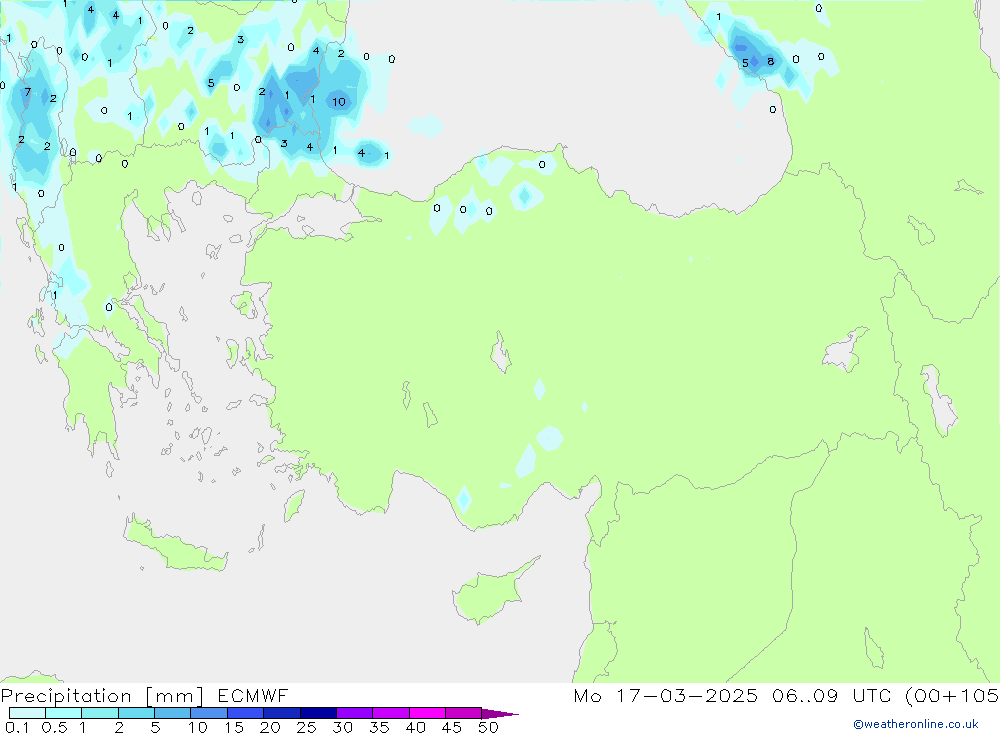Click the legend scale label "15"
The height and width of the screenshot is (733, 1000).
click(233, 727)
